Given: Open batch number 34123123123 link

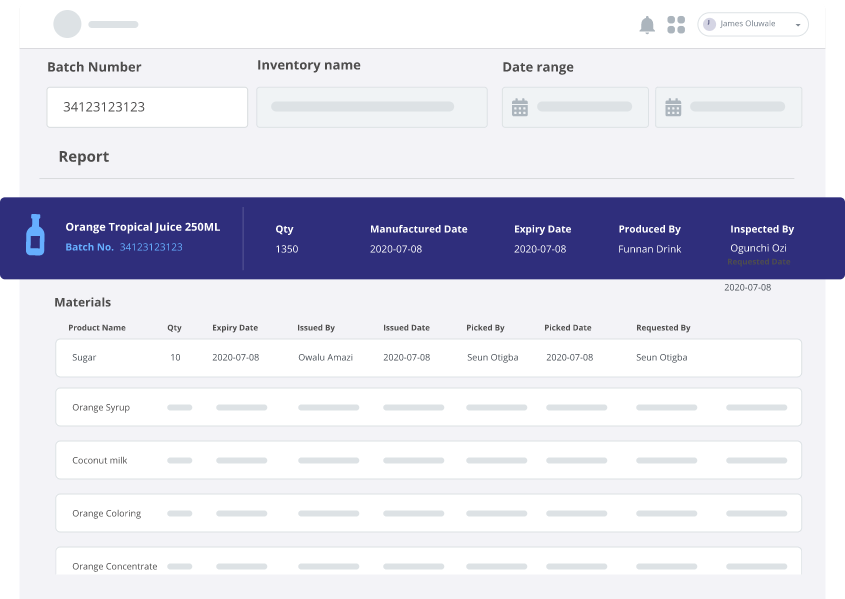Looking at the screenshot, I should [x=151, y=247].
